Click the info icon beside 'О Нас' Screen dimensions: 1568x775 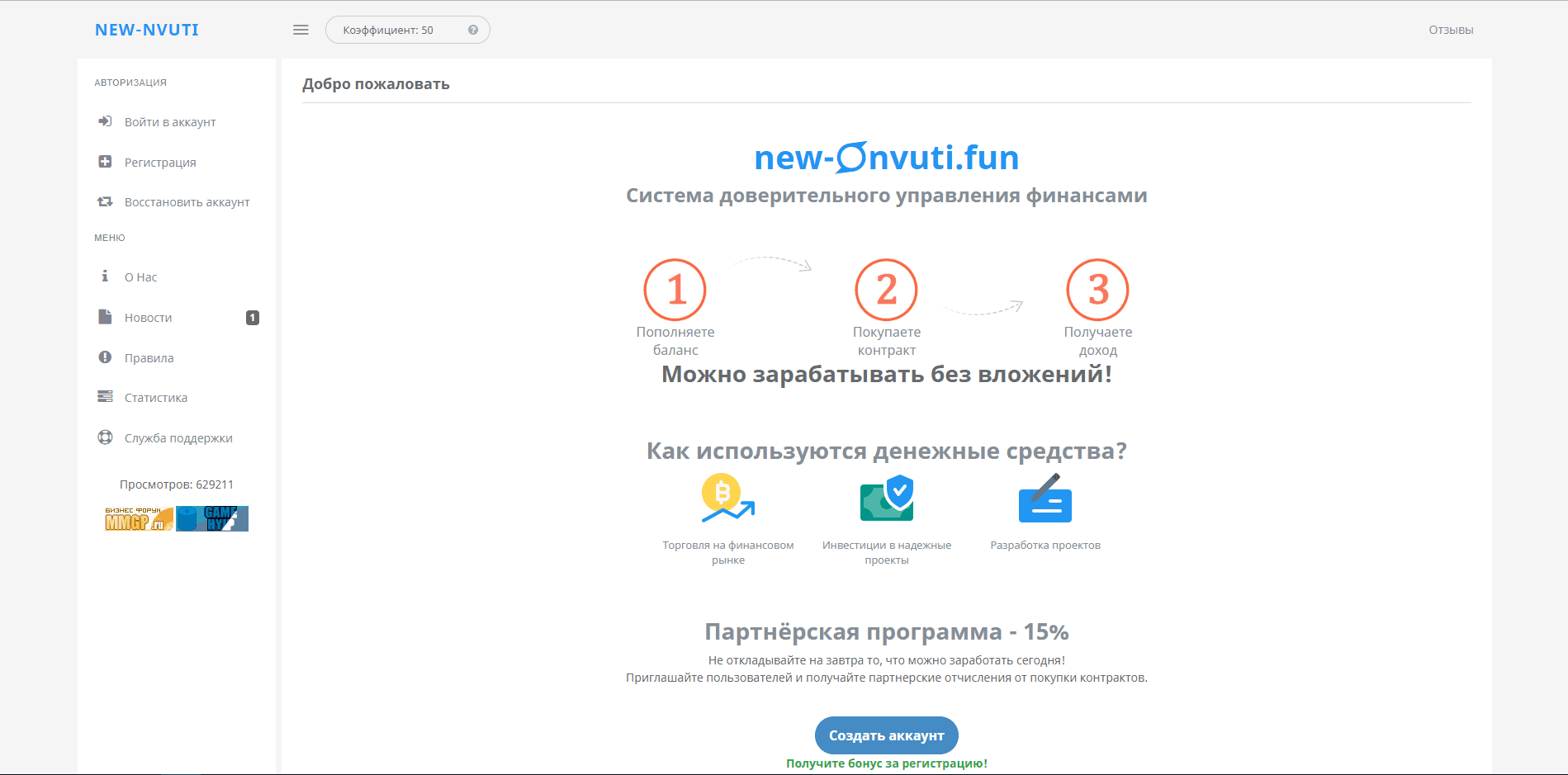point(105,276)
